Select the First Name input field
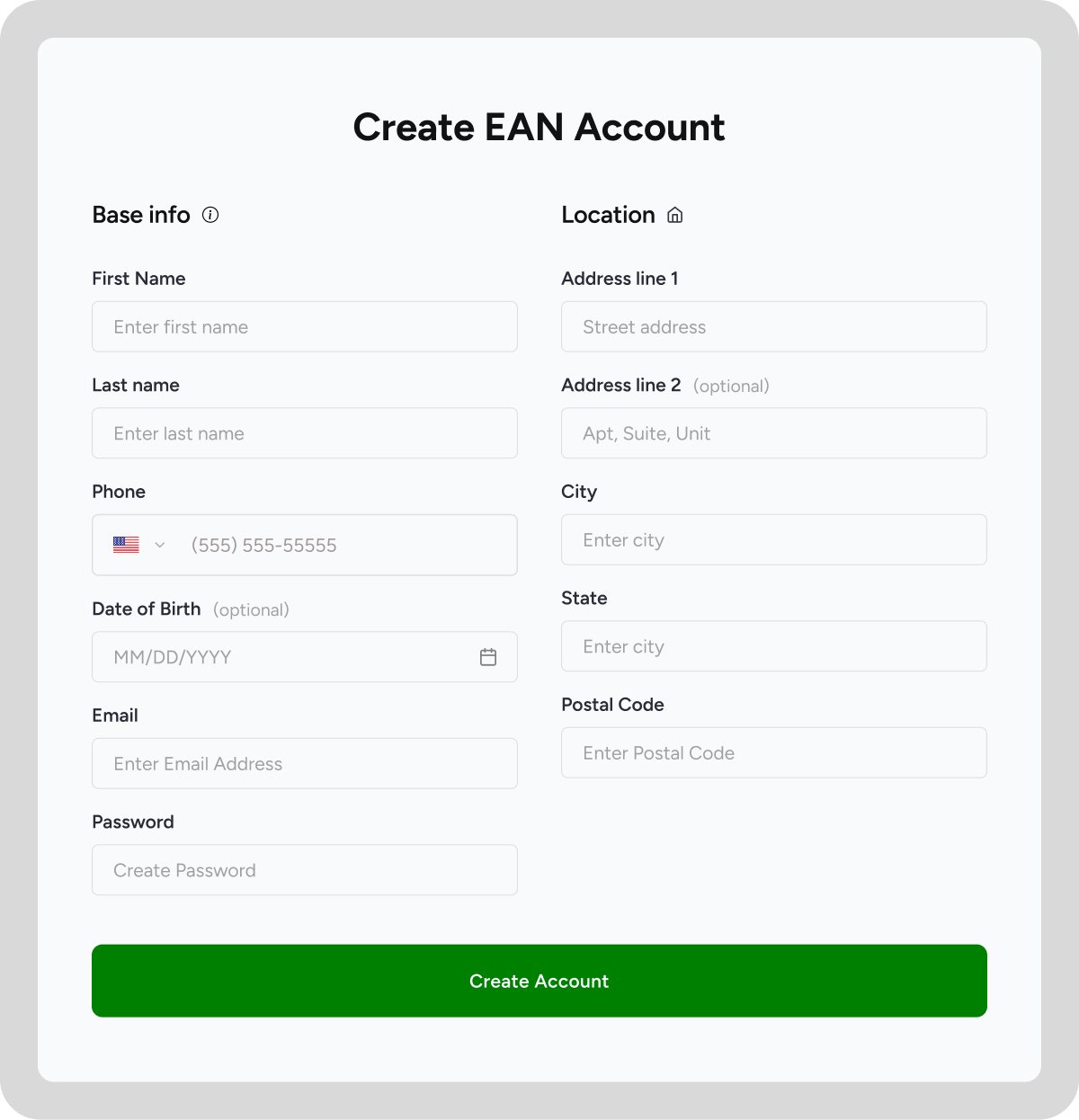This screenshot has width=1079, height=1120. coord(304,326)
